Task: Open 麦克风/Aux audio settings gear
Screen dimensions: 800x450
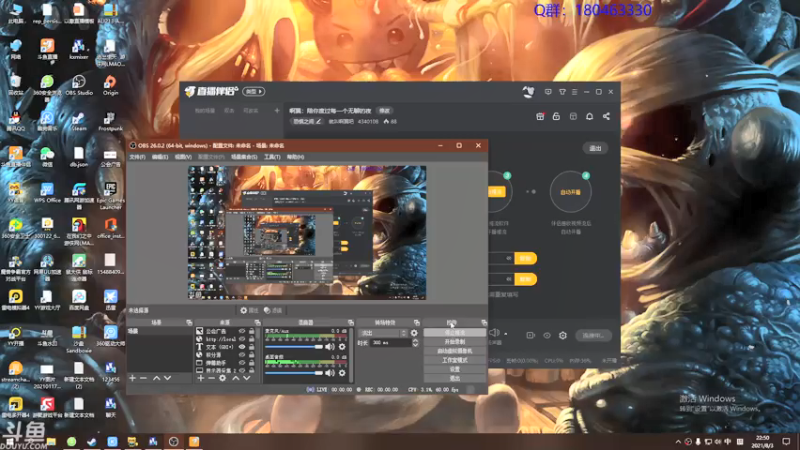Action: [x=342, y=347]
